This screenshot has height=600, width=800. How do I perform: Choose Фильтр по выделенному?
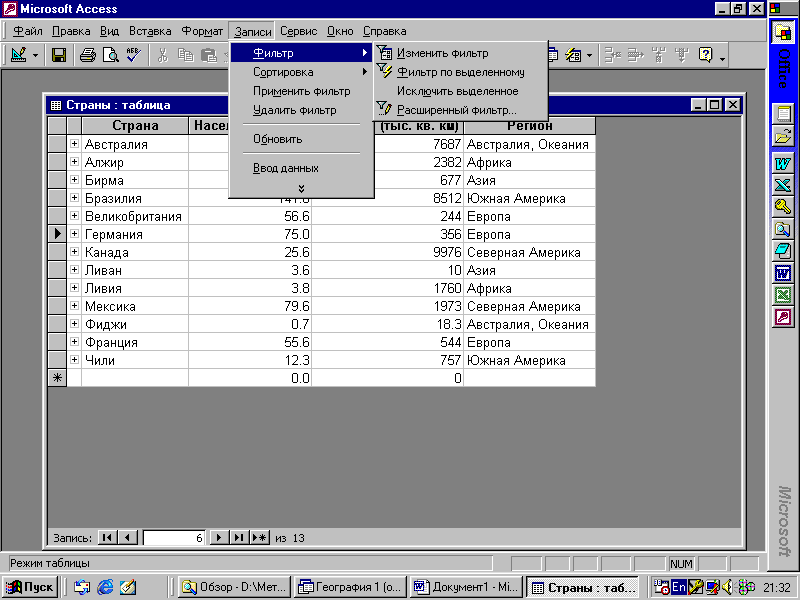461,72
